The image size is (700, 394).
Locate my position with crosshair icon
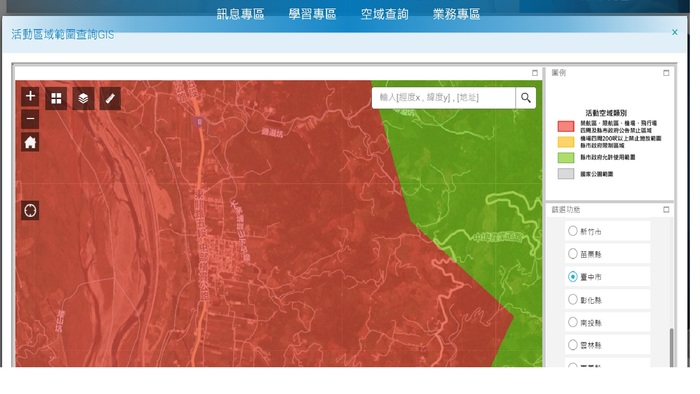pos(30,210)
